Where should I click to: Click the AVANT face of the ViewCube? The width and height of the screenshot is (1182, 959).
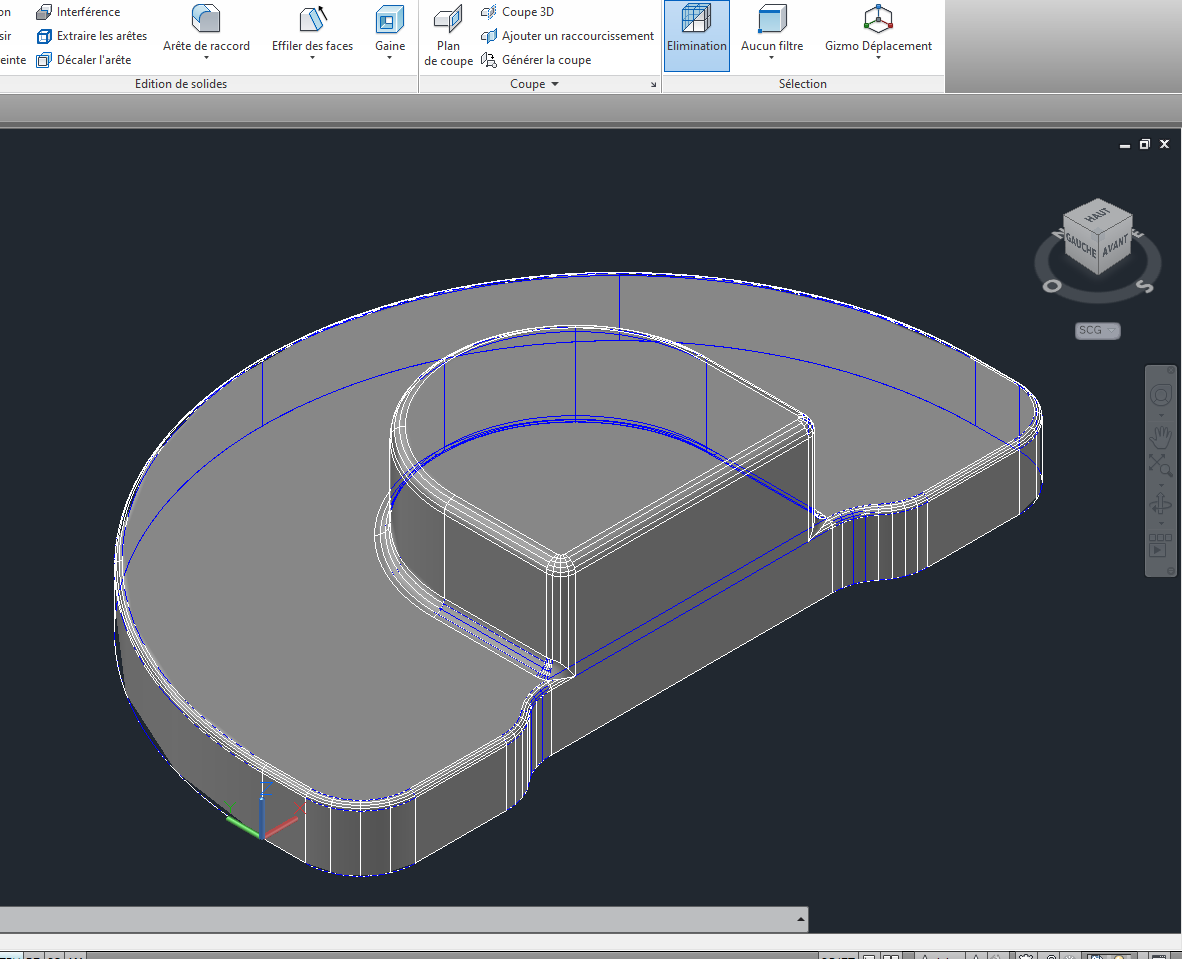click(x=1115, y=244)
